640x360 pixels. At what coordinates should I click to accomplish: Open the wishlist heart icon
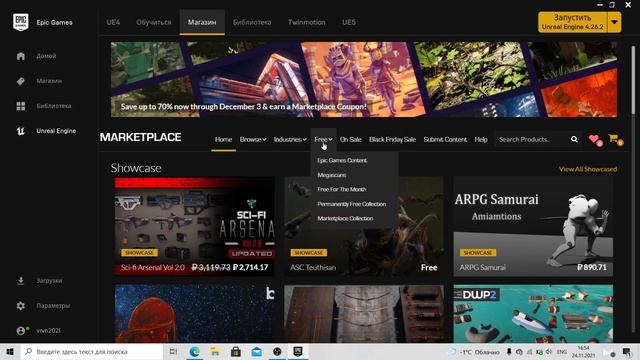pos(595,139)
